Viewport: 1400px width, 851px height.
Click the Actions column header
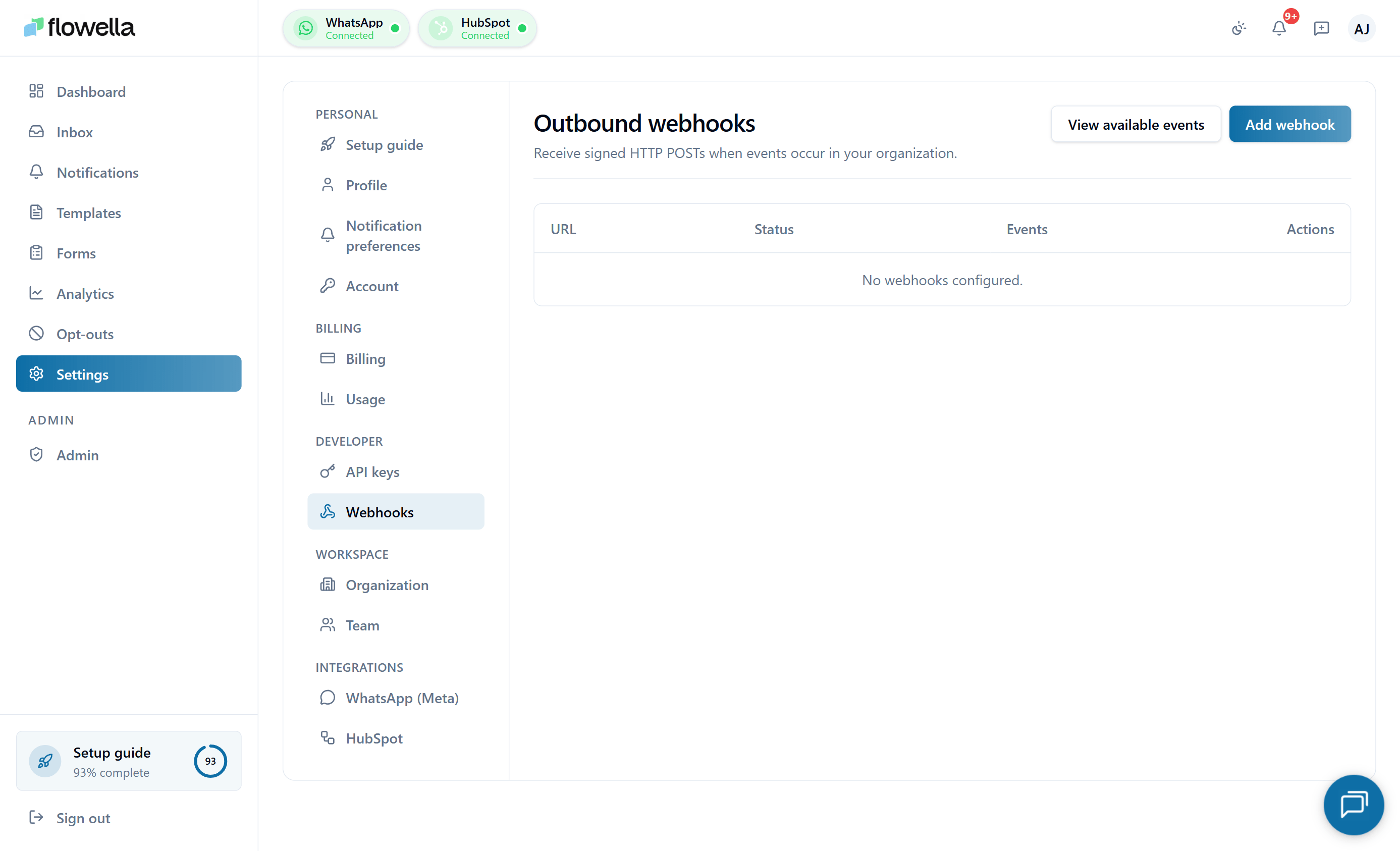pos(1310,229)
